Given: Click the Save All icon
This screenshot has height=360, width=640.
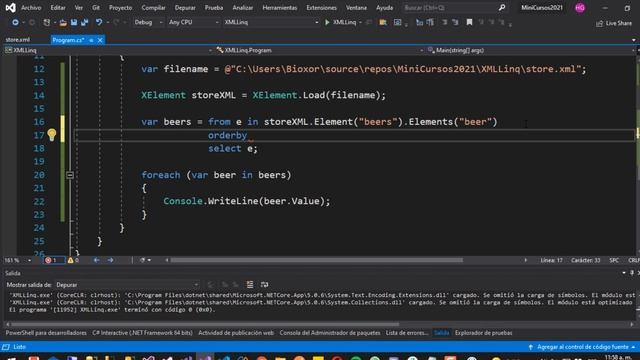Looking at the screenshot, I should click(x=84, y=22).
